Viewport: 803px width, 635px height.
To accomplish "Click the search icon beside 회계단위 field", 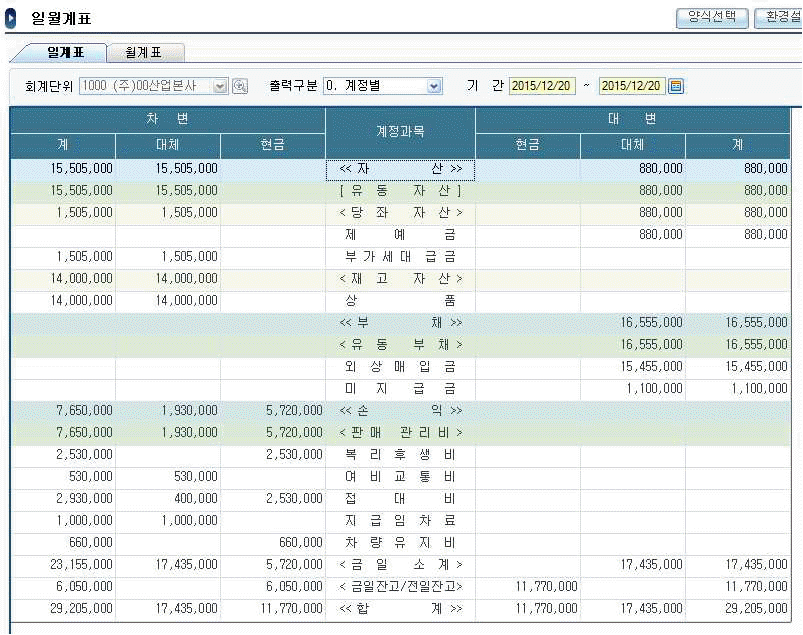I will [240, 86].
